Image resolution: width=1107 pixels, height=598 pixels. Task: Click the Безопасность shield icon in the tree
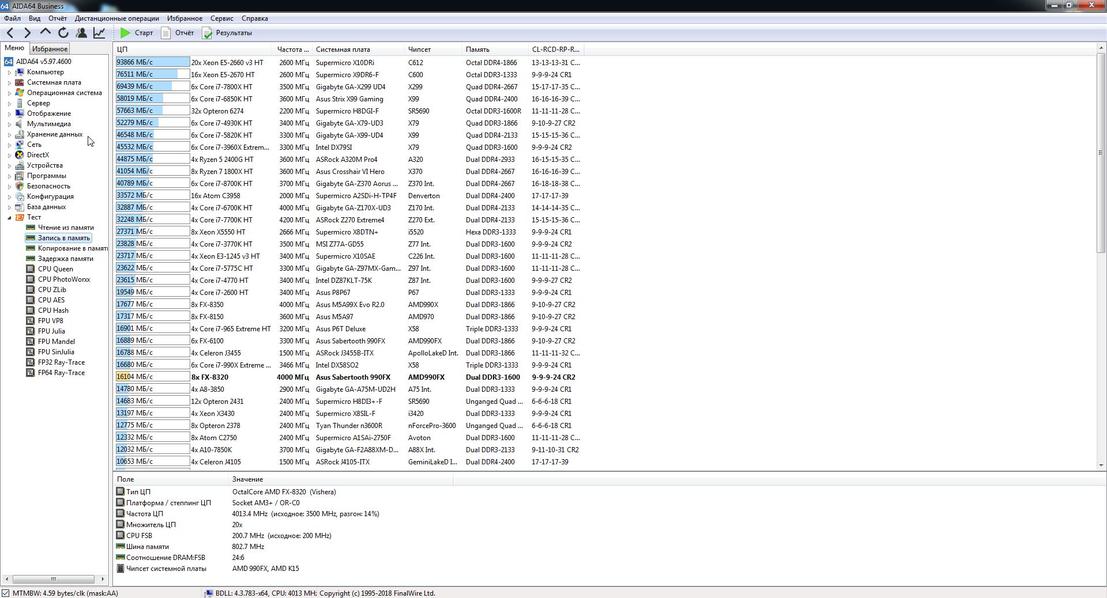[x=20, y=186]
